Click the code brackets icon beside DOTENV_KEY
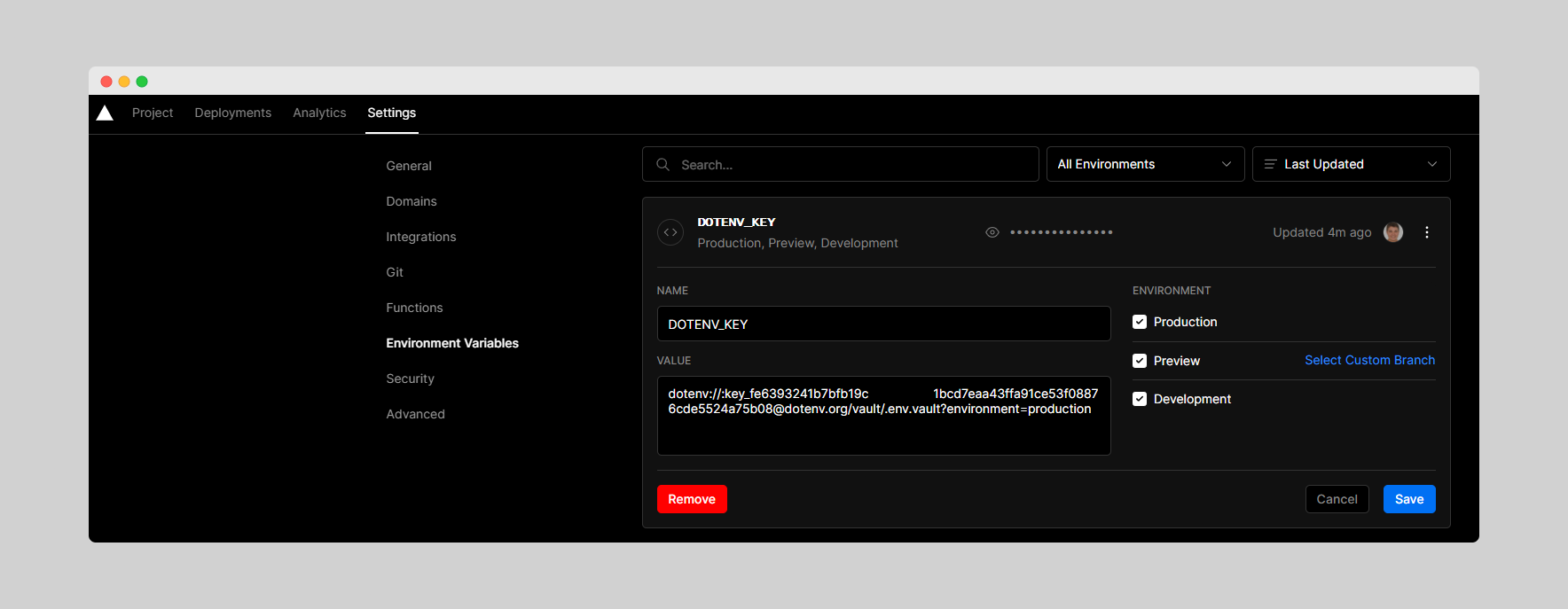The image size is (1568, 609). (670, 232)
